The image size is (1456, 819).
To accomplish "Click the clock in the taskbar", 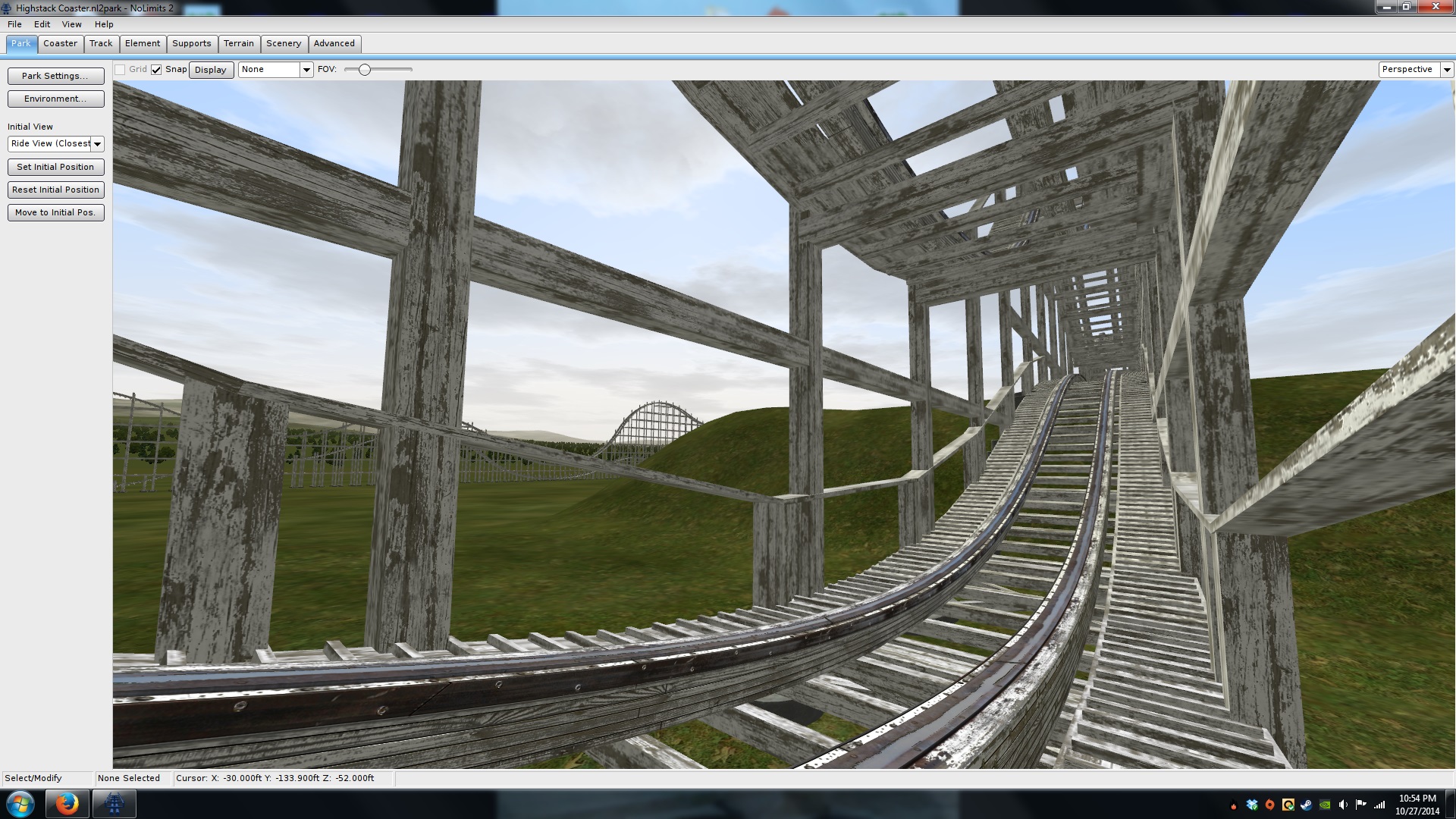I will (x=1417, y=804).
